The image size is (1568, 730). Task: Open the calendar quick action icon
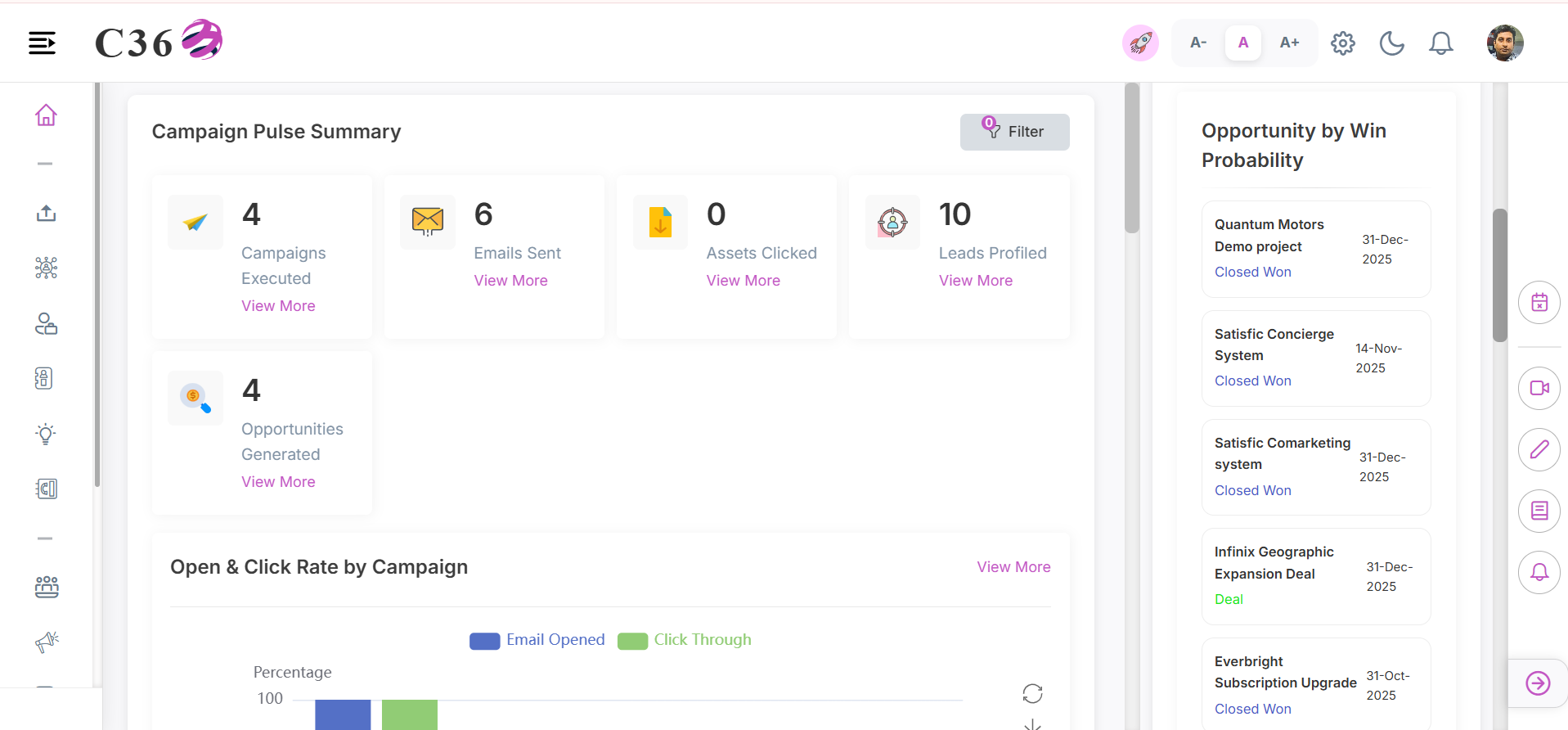coord(1539,302)
